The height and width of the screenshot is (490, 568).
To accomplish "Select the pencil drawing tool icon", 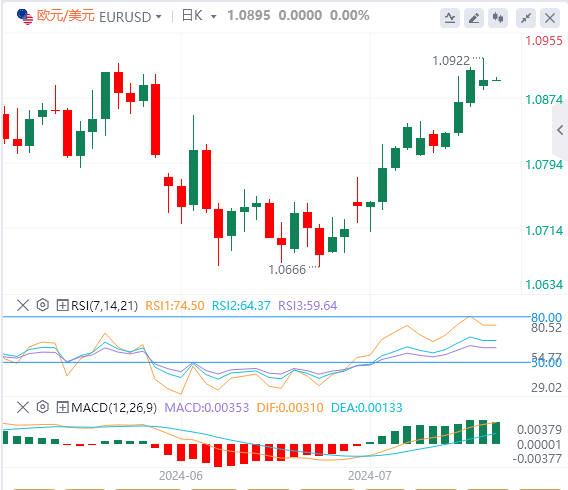I will point(474,18).
